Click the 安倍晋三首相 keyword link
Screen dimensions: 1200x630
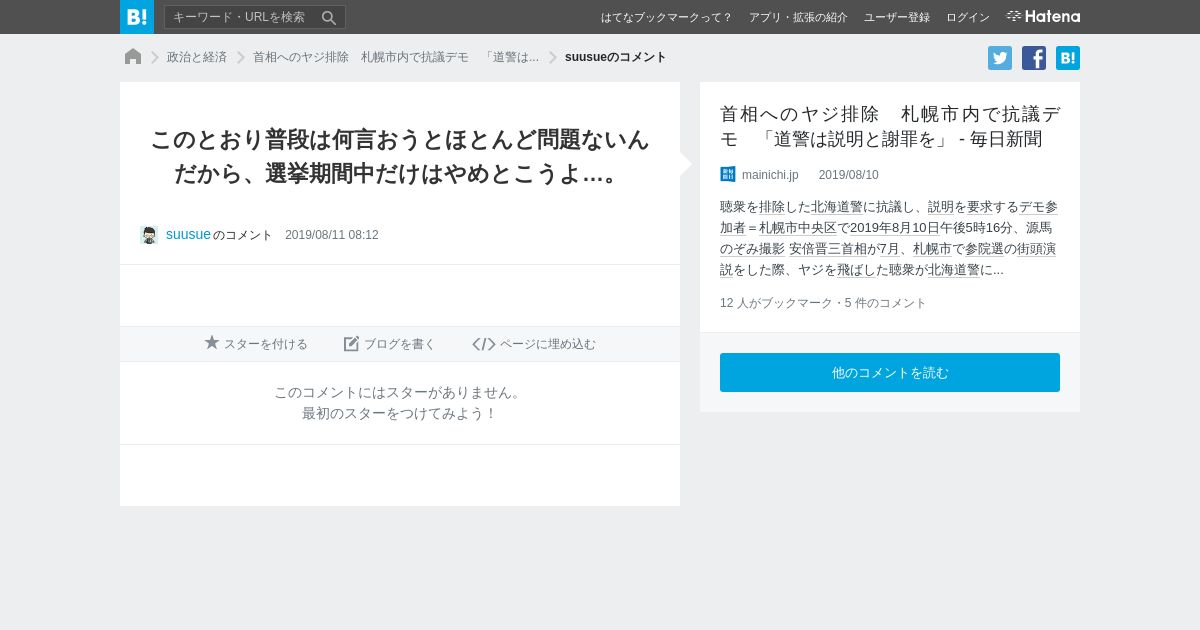(827, 249)
